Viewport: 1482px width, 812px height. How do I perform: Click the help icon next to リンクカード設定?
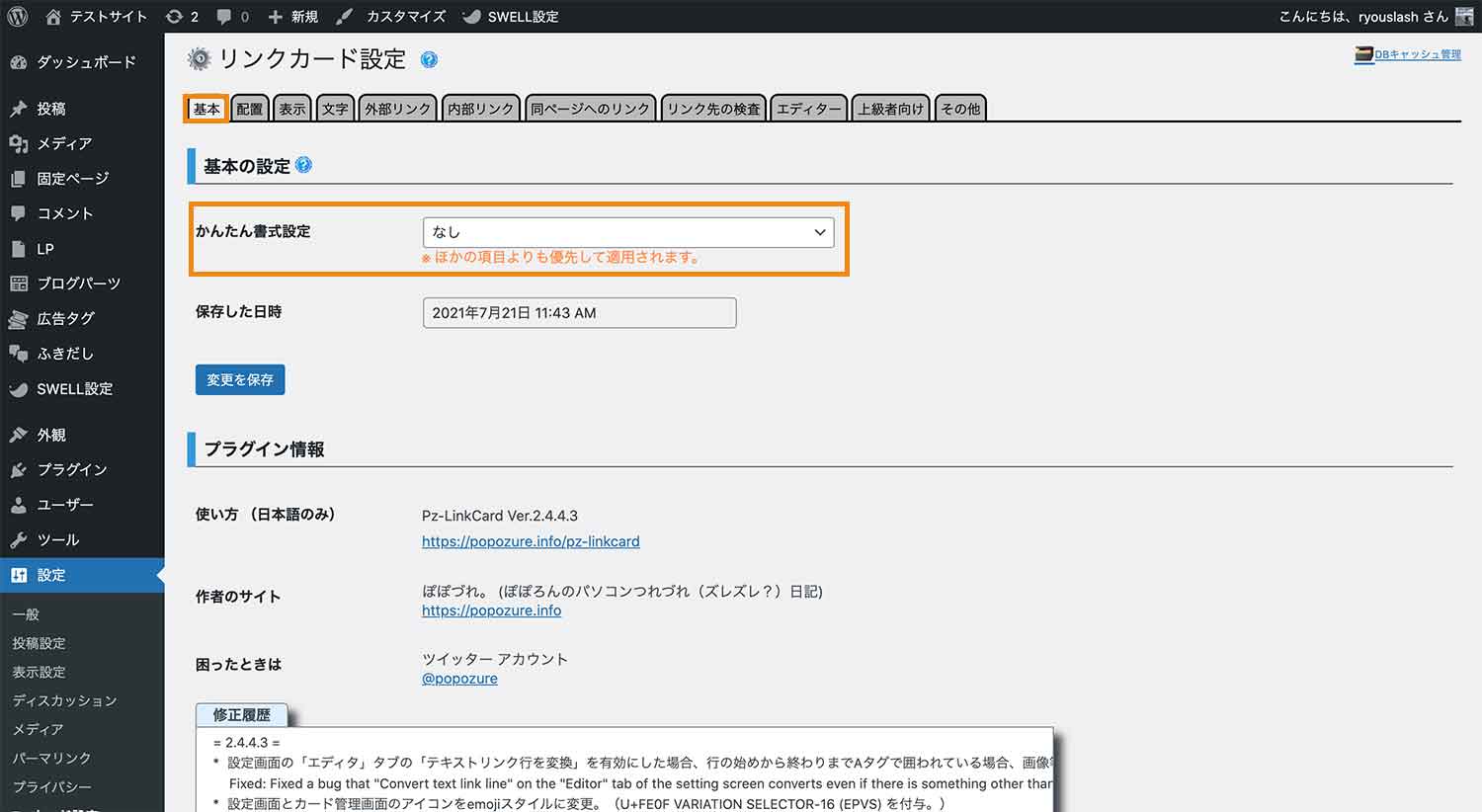[429, 59]
